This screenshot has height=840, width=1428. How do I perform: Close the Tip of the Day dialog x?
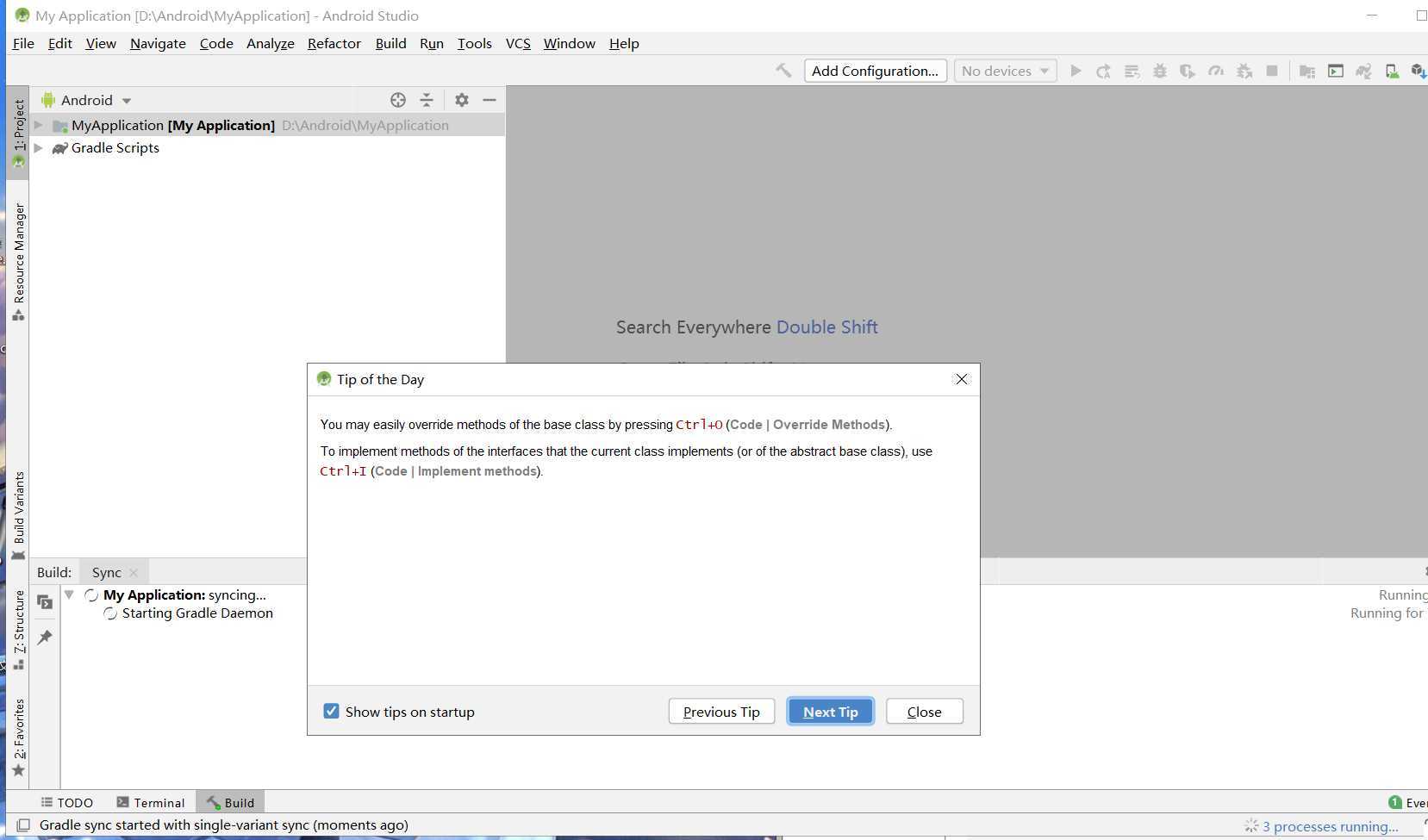point(962,379)
